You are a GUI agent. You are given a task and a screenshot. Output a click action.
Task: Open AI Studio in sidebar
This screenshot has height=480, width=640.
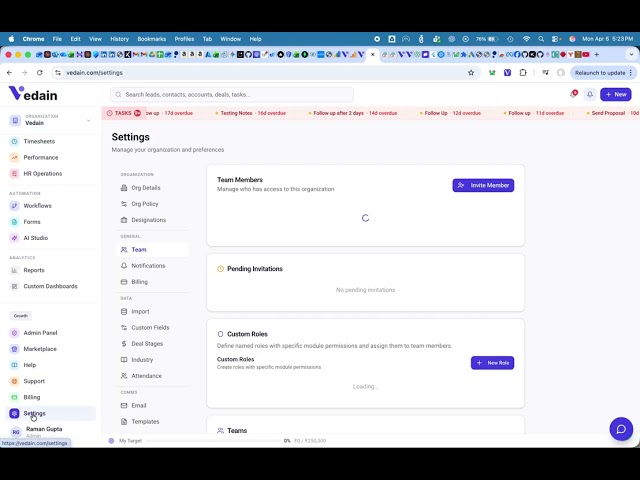tap(36, 238)
